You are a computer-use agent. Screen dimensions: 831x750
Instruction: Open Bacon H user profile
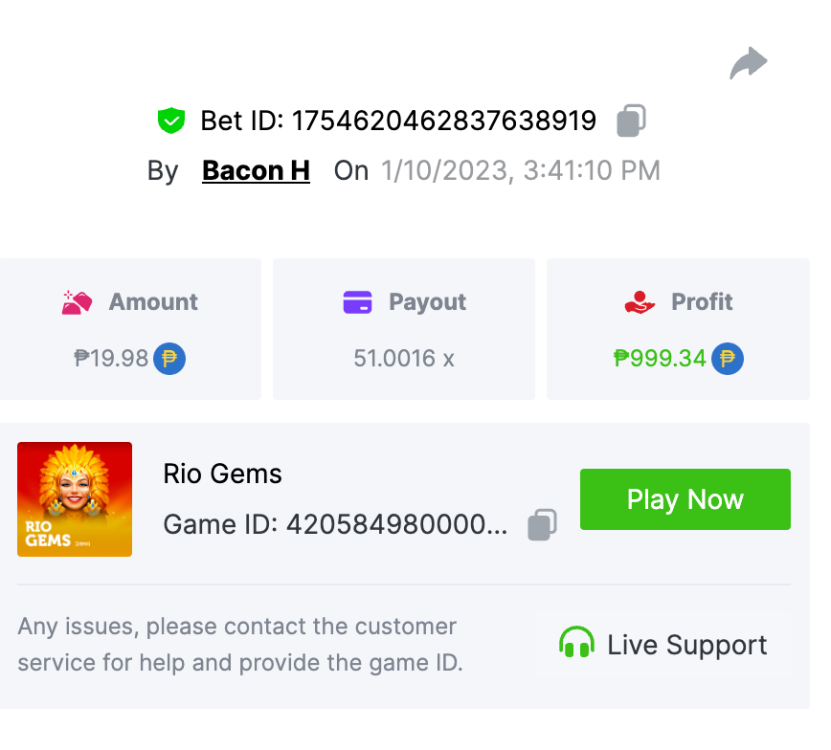pyautogui.click(x=256, y=171)
